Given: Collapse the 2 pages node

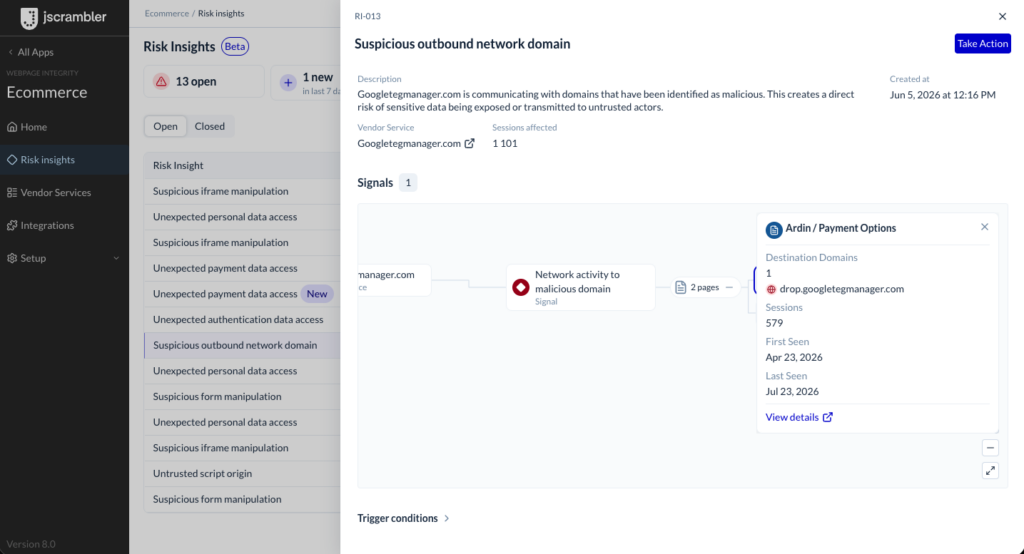Looking at the screenshot, I should pyautogui.click(x=729, y=287).
